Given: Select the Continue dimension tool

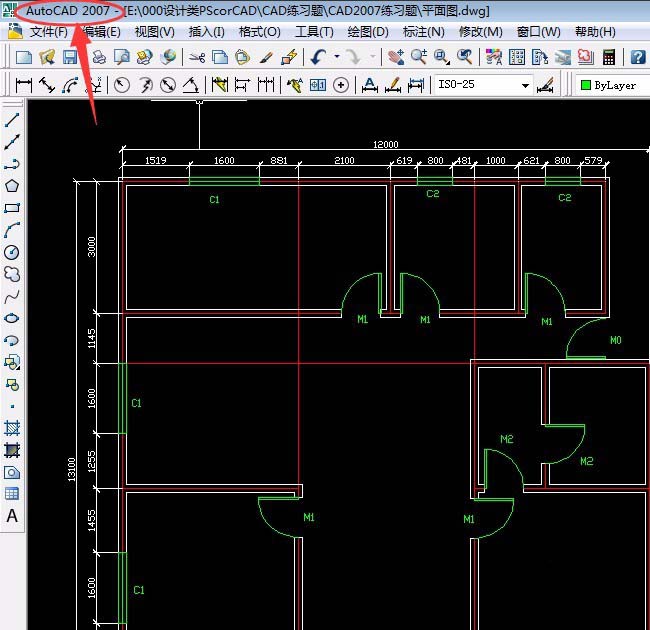Looking at the screenshot, I should tap(266, 85).
